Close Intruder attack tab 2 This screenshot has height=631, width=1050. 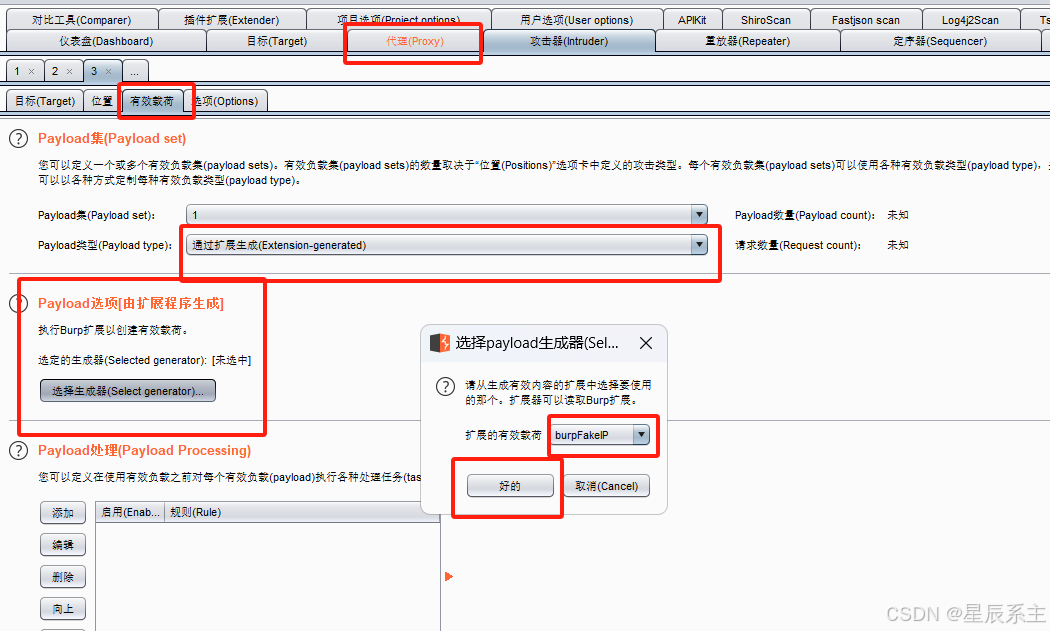pos(70,71)
